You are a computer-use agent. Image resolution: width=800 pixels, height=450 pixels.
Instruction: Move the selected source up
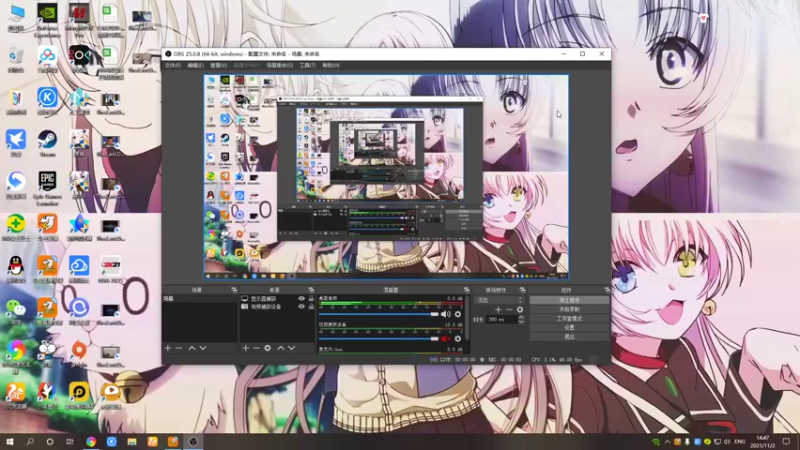(281, 348)
